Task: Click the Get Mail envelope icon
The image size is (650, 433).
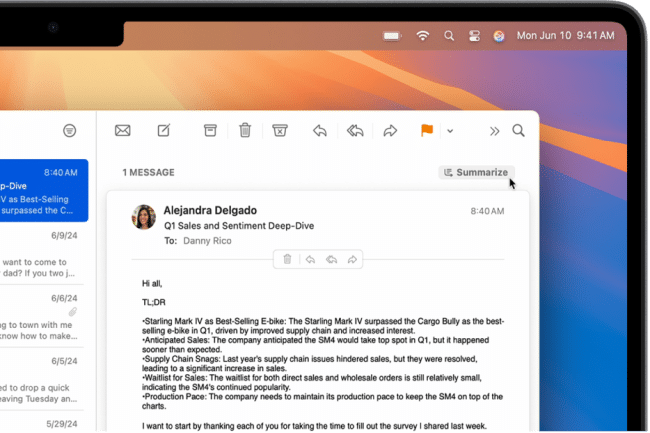Action: tap(123, 131)
